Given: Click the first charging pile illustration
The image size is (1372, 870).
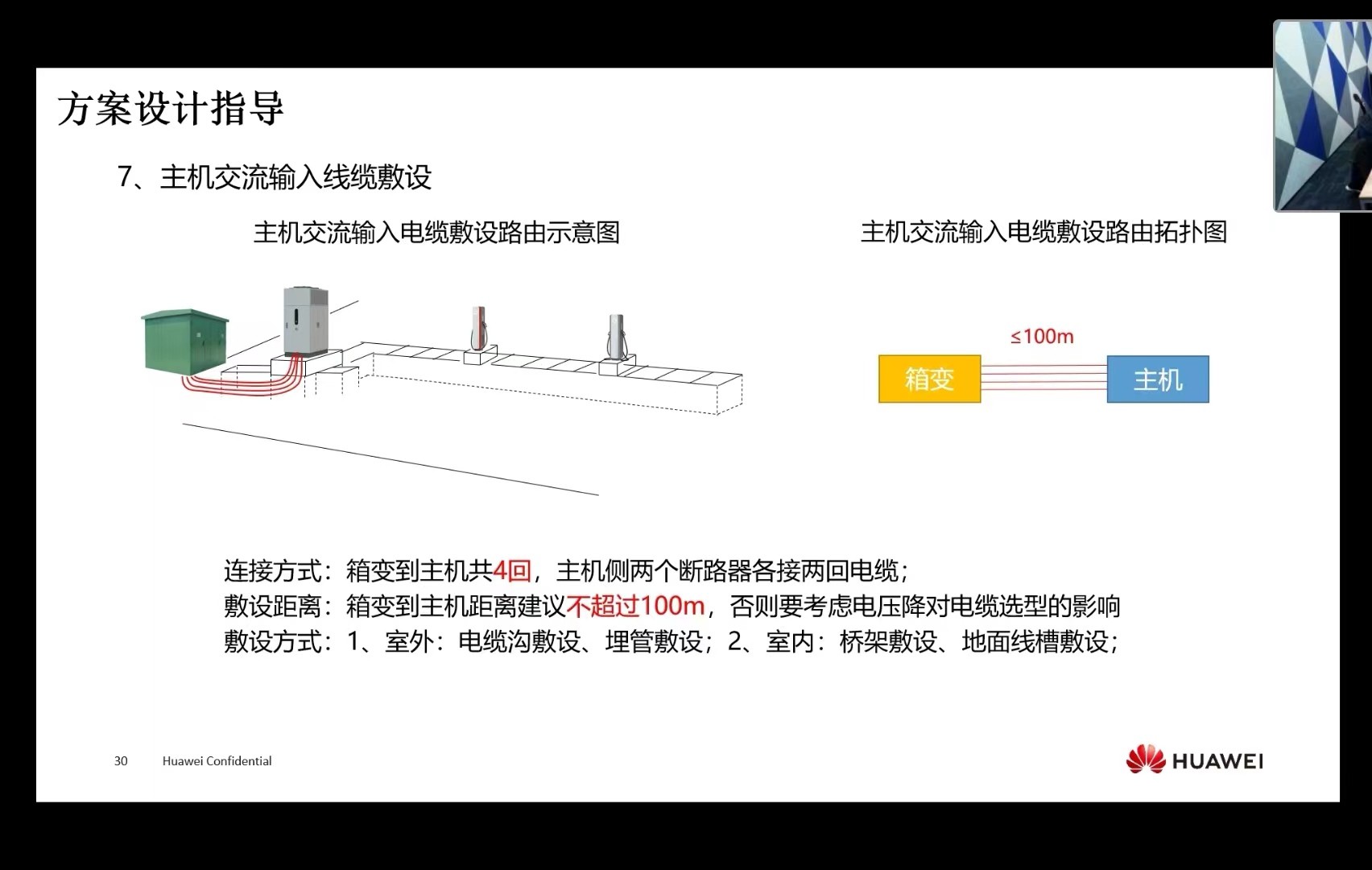Looking at the screenshot, I should point(479,329).
